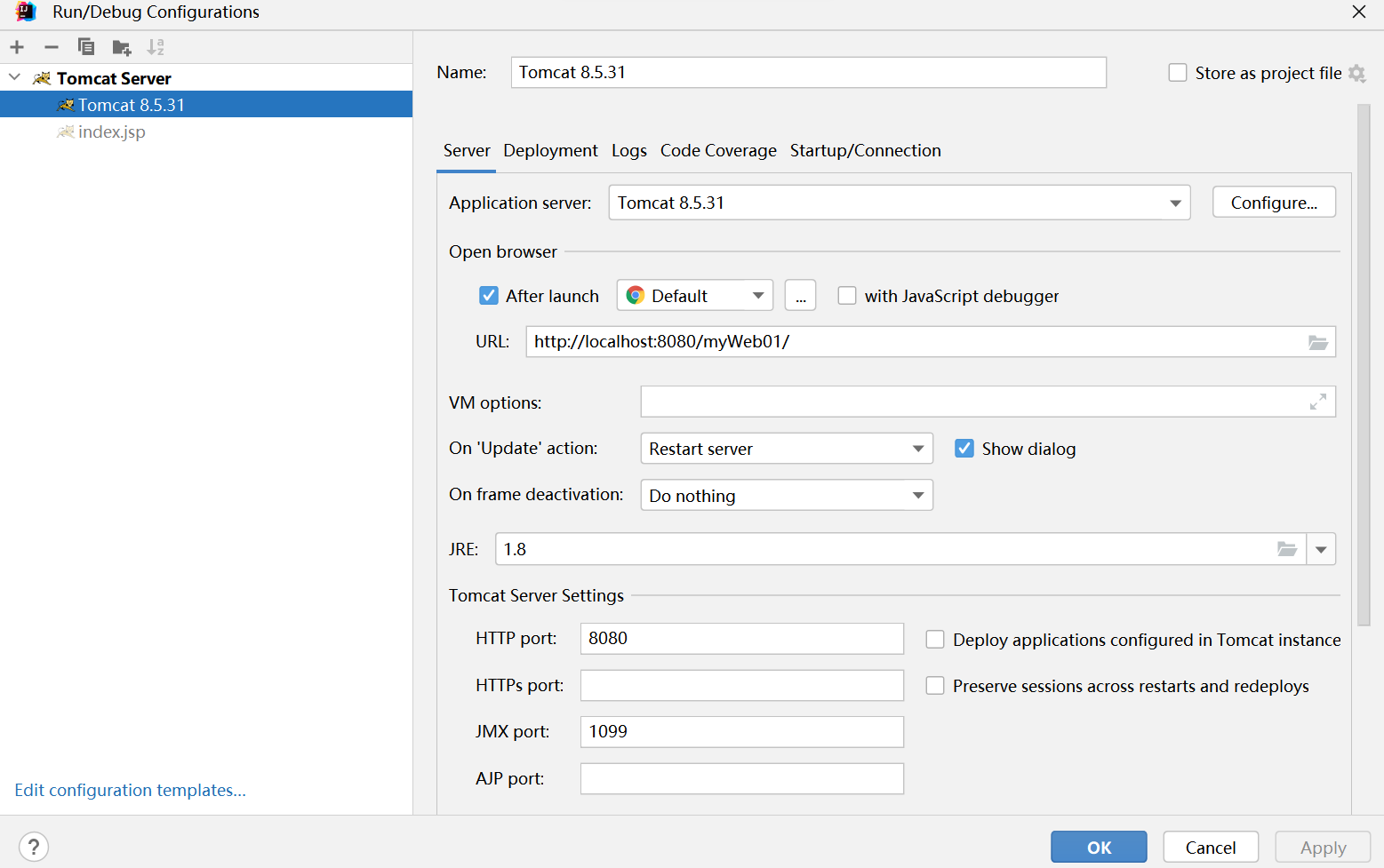Image resolution: width=1384 pixels, height=868 pixels.
Task: Remove the selected configuration
Action: [52, 47]
